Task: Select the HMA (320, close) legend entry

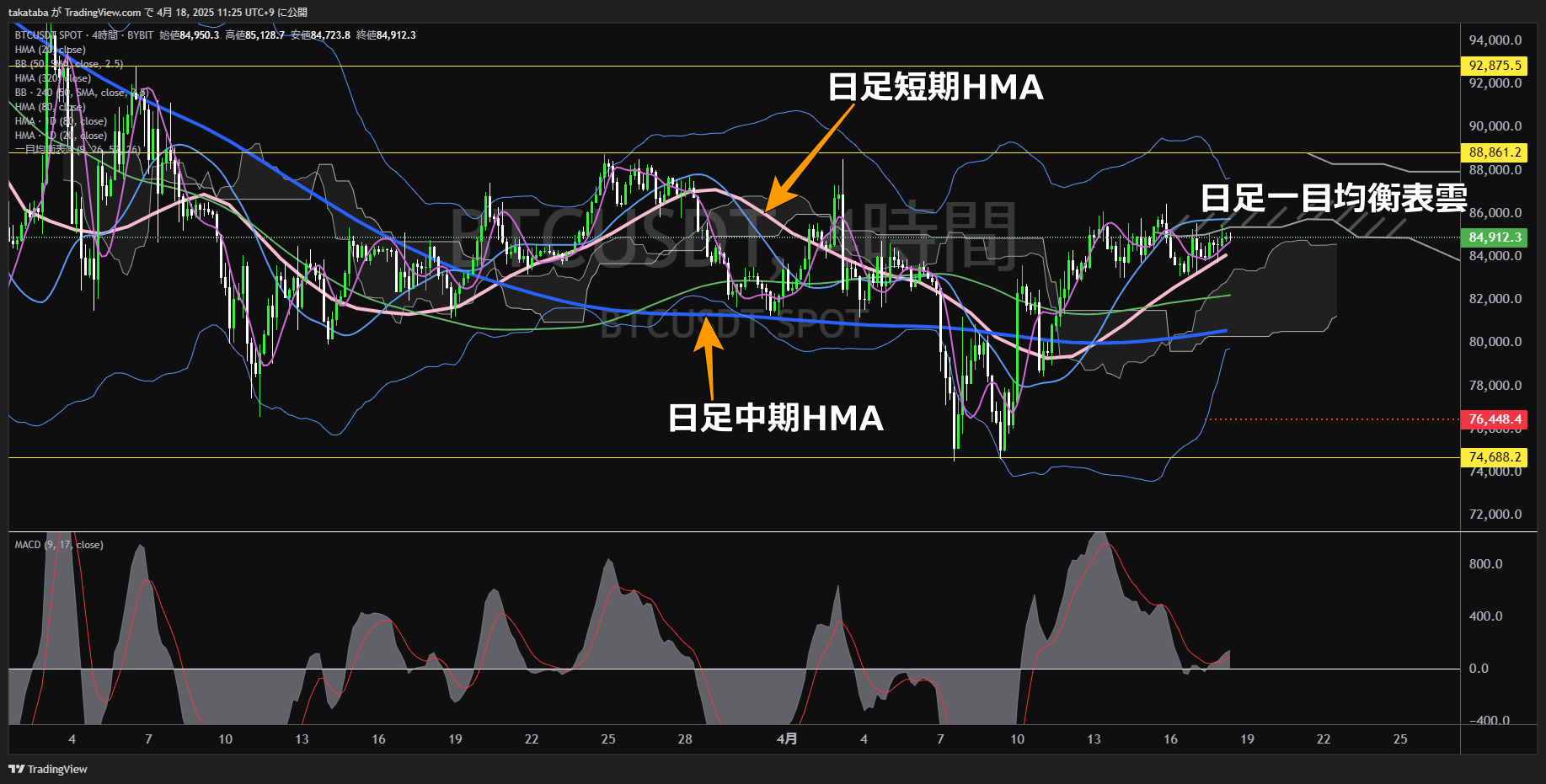Action: point(52,78)
